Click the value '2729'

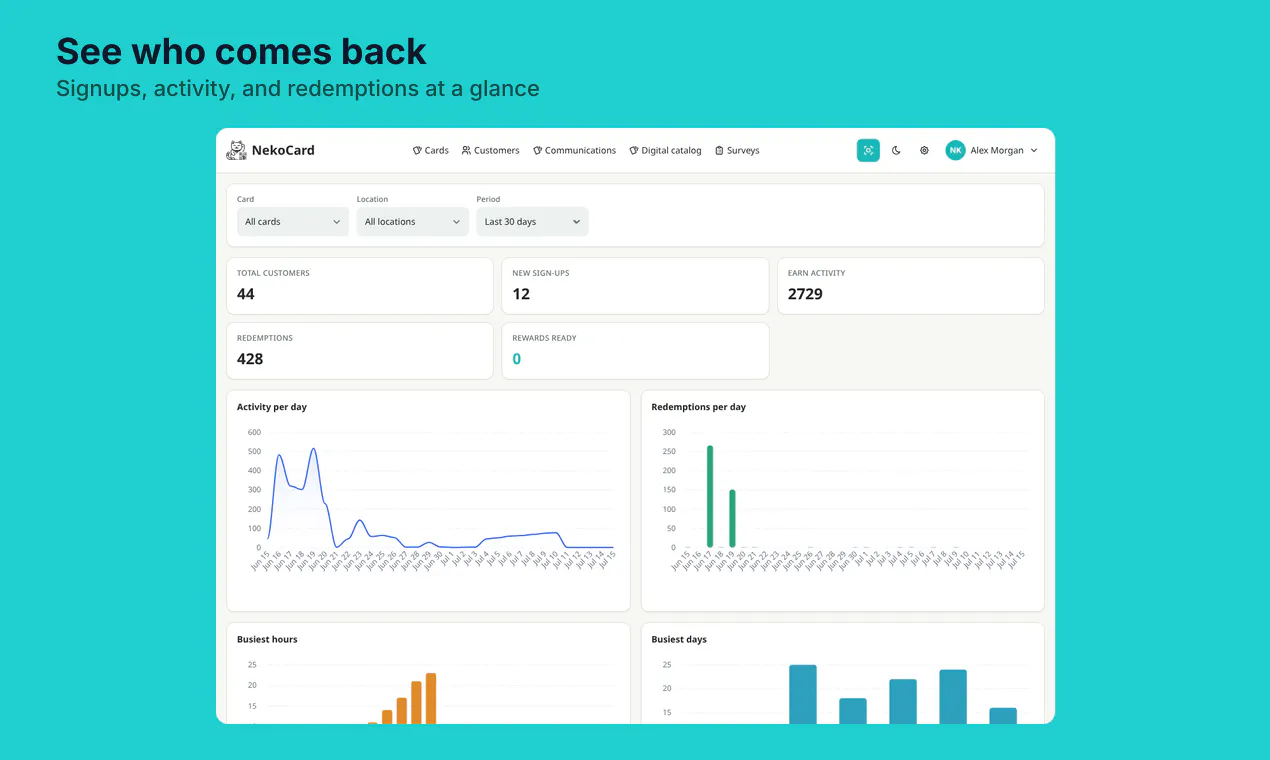coord(805,294)
